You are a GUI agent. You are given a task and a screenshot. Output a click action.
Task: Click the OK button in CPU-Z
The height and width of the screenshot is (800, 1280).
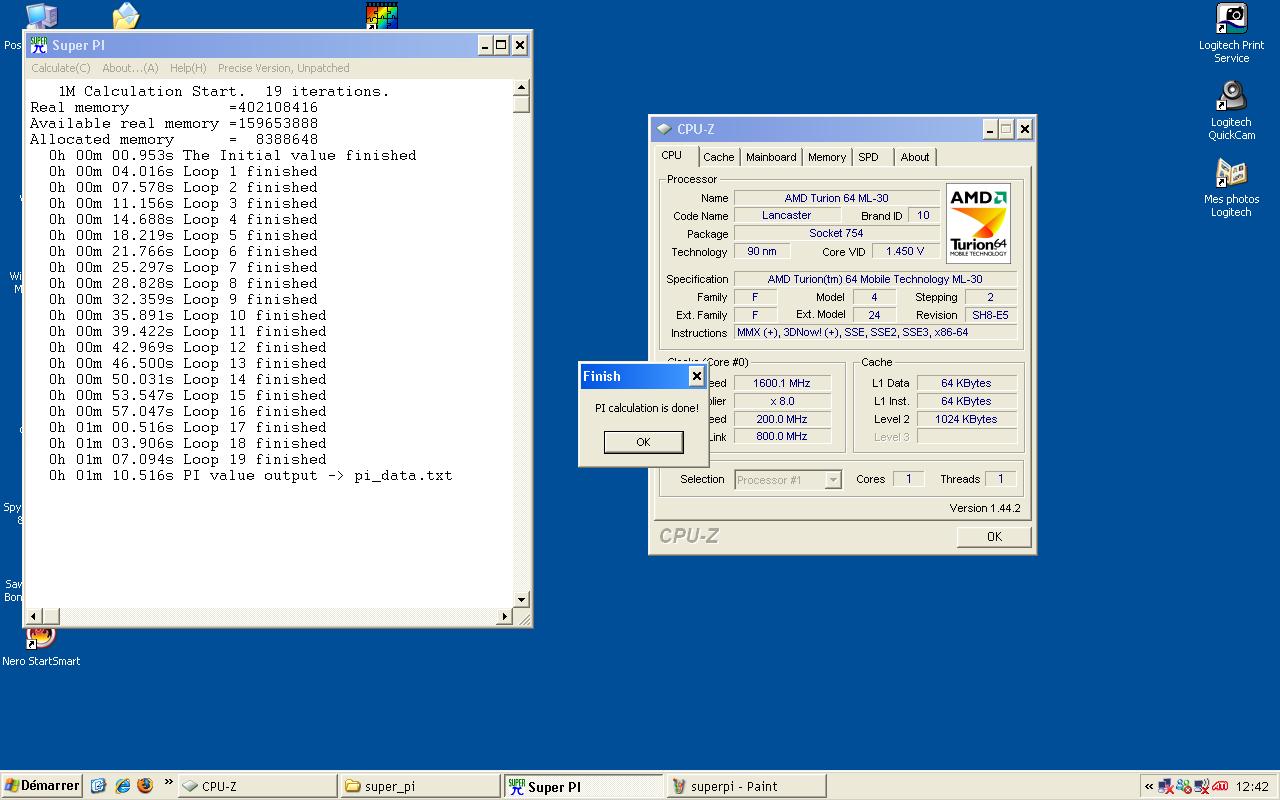tap(994, 537)
